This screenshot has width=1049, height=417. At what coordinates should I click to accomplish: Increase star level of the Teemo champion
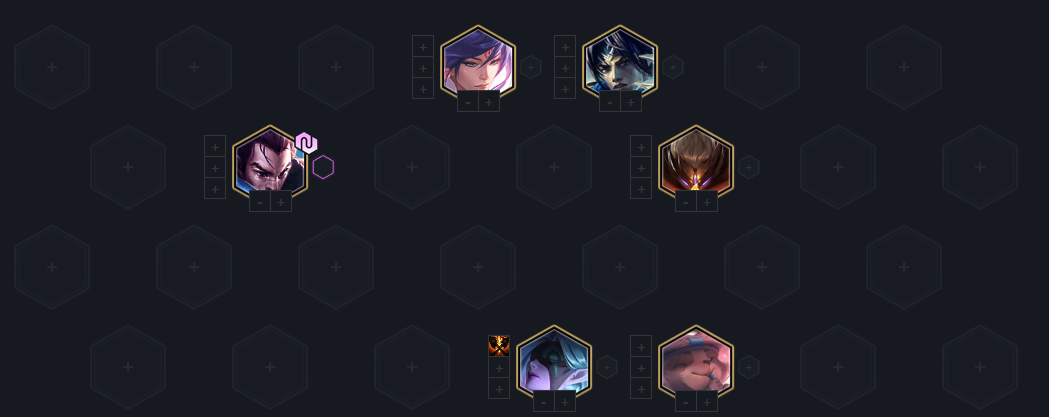tap(707, 402)
